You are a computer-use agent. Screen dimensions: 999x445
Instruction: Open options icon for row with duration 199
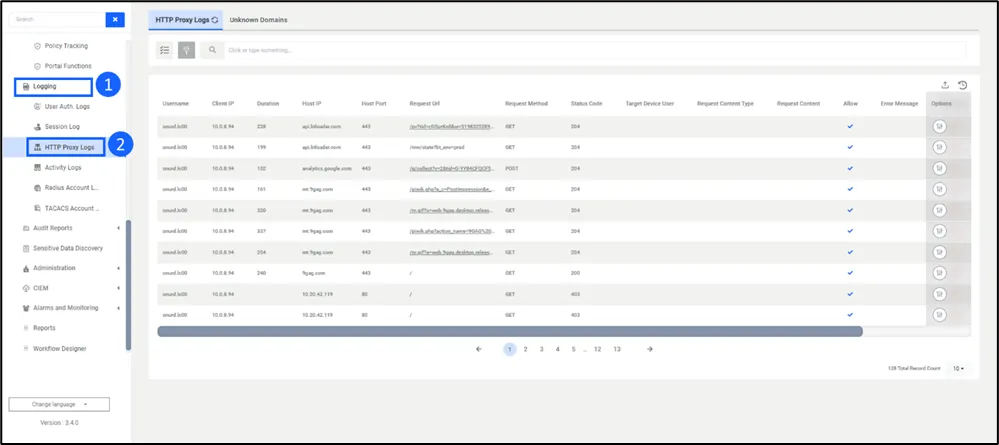point(939,147)
